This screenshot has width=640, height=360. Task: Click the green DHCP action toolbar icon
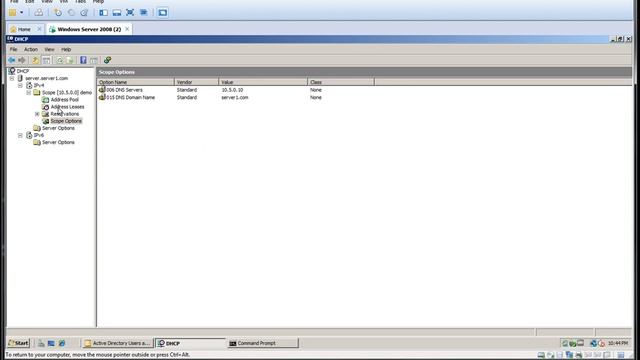[x=107, y=60]
